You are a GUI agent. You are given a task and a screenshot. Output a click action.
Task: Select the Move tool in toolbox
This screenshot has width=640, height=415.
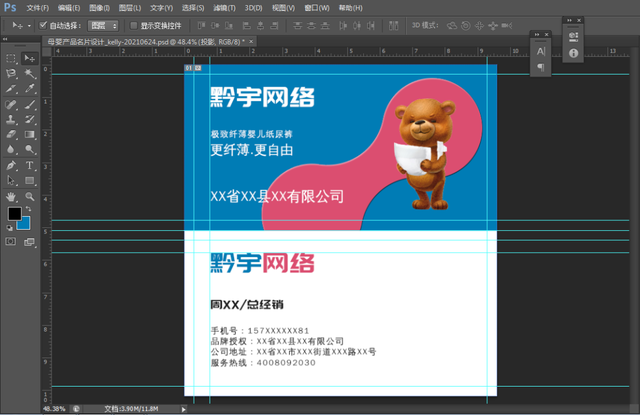point(29,59)
